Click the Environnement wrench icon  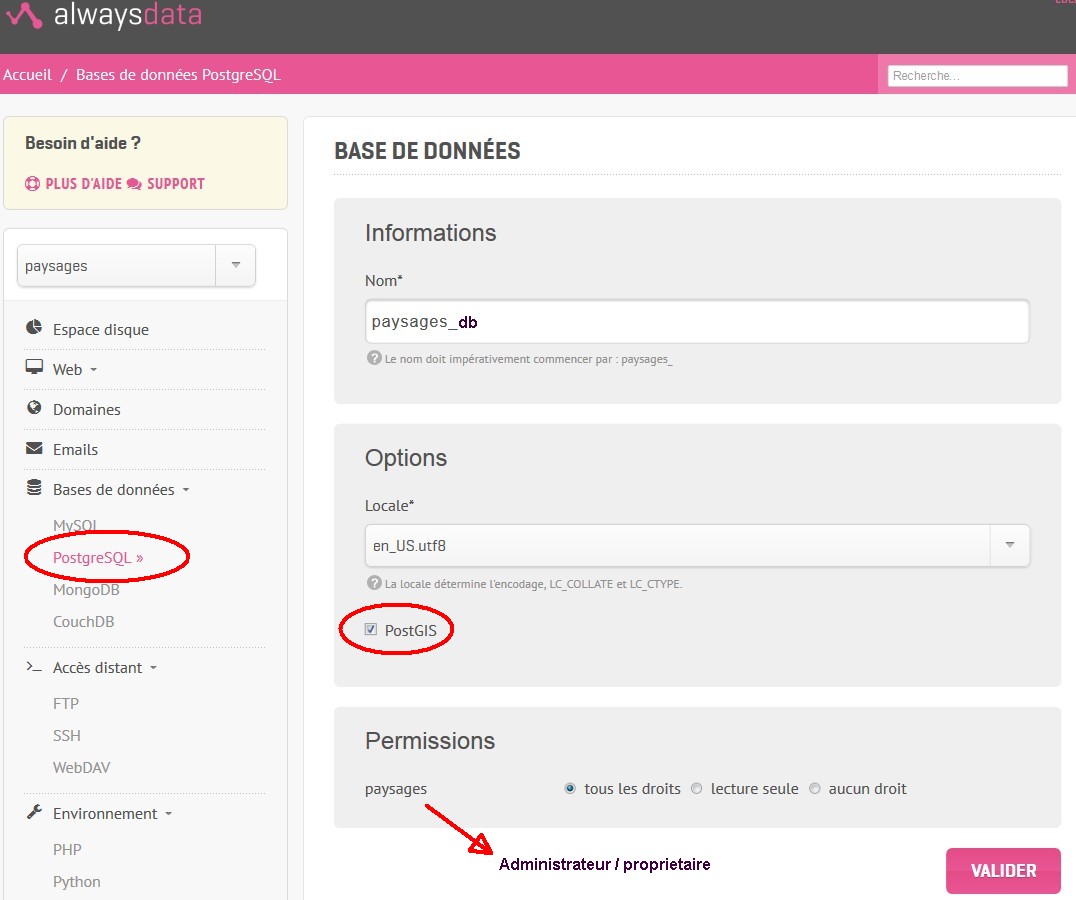tap(34, 812)
